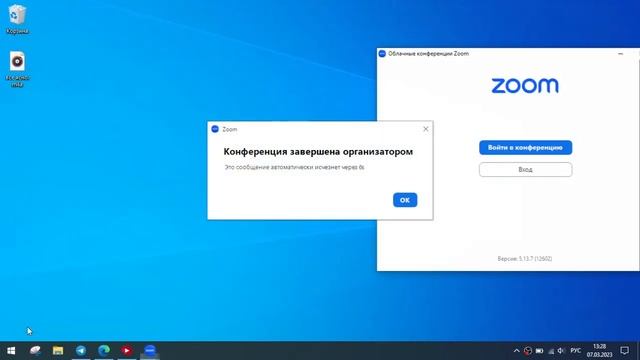Switch to Zoom in the taskbar
640x360 pixels.
[x=150, y=351]
